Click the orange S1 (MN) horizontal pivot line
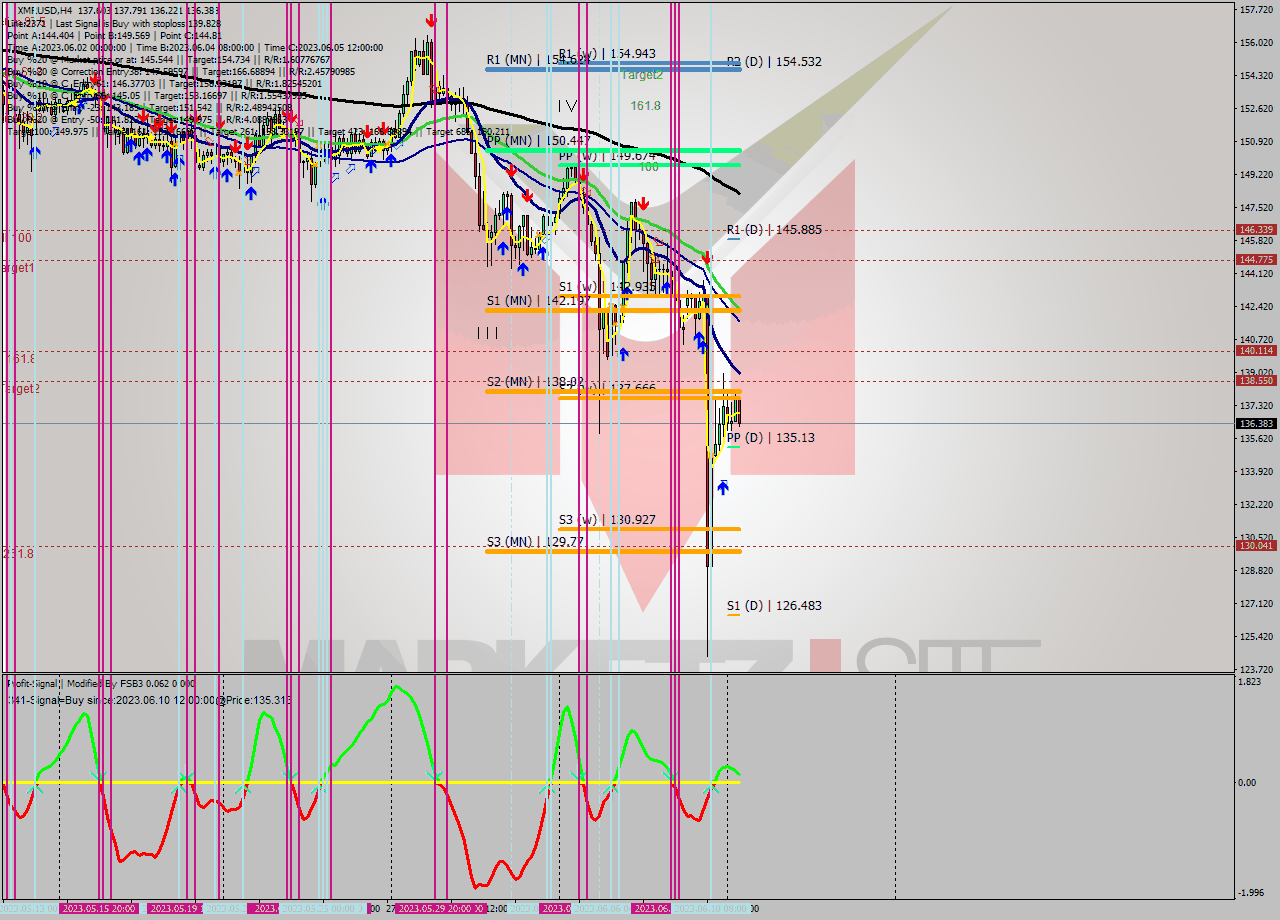Image resolution: width=1280 pixels, height=920 pixels. coord(613,310)
